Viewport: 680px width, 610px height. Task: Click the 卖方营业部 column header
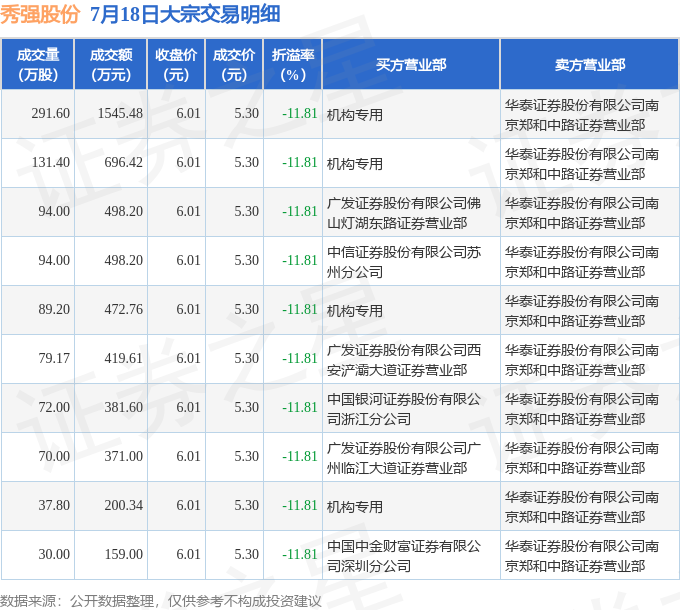[590, 65]
